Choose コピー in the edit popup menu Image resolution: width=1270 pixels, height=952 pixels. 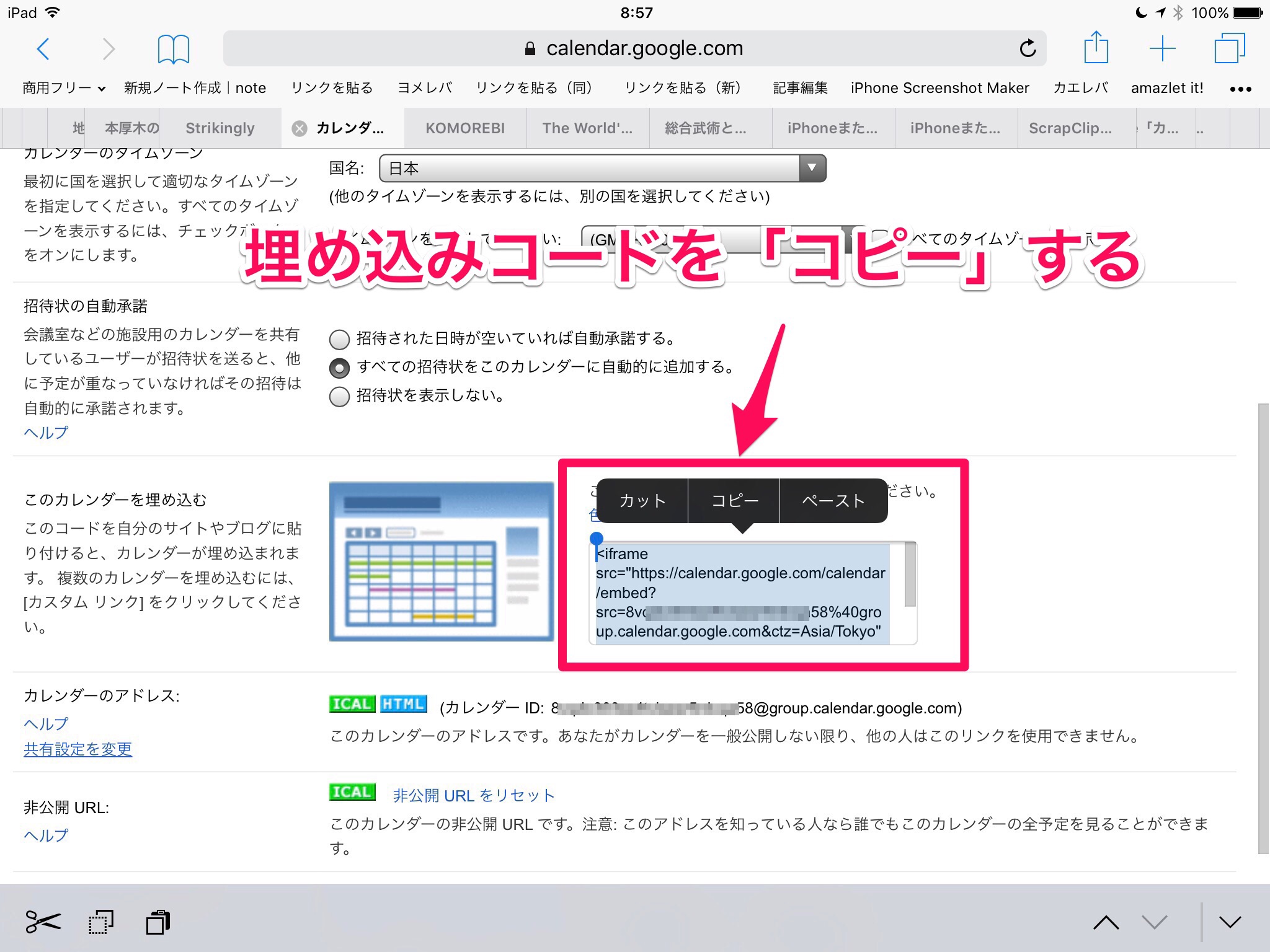(734, 501)
